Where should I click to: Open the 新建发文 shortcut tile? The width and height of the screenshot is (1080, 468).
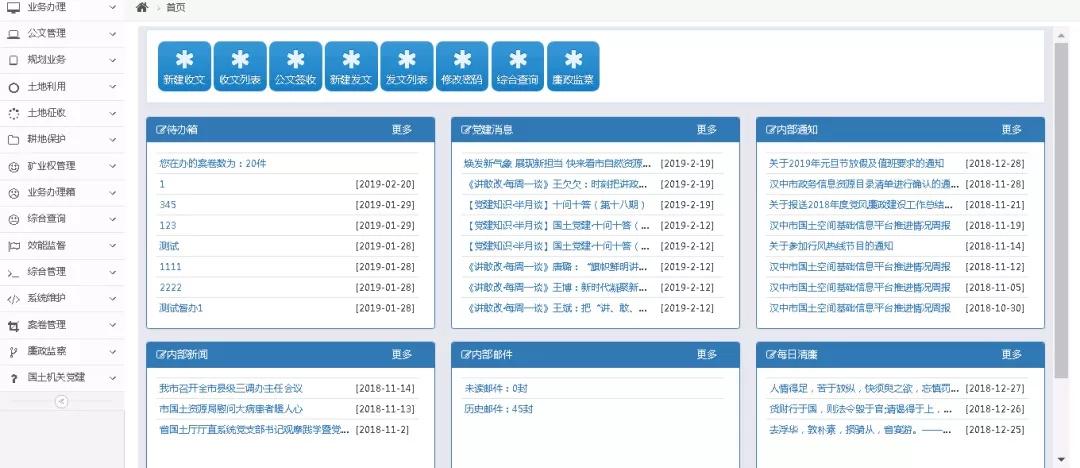351,66
